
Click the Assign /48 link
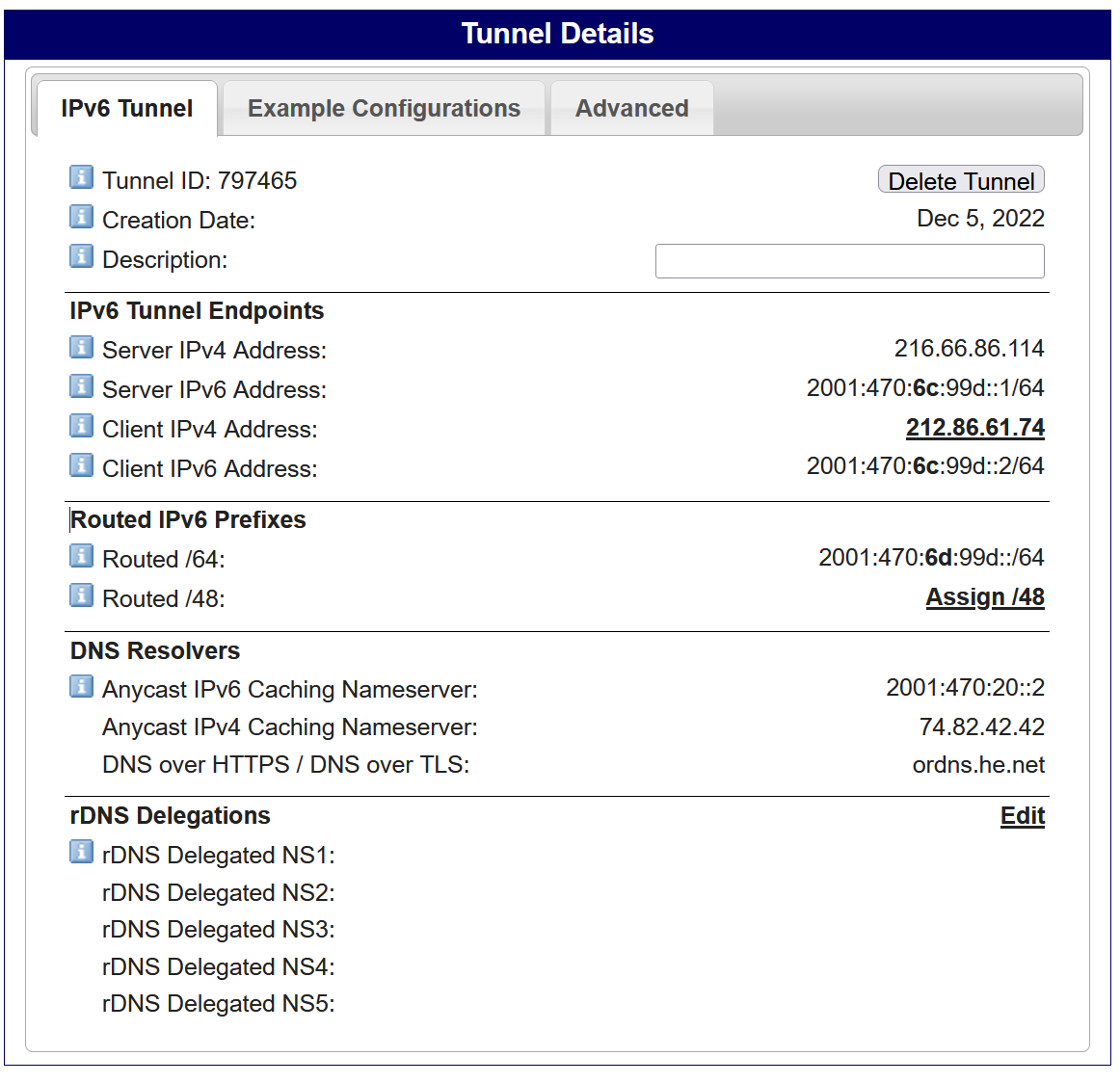[x=985, y=596]
